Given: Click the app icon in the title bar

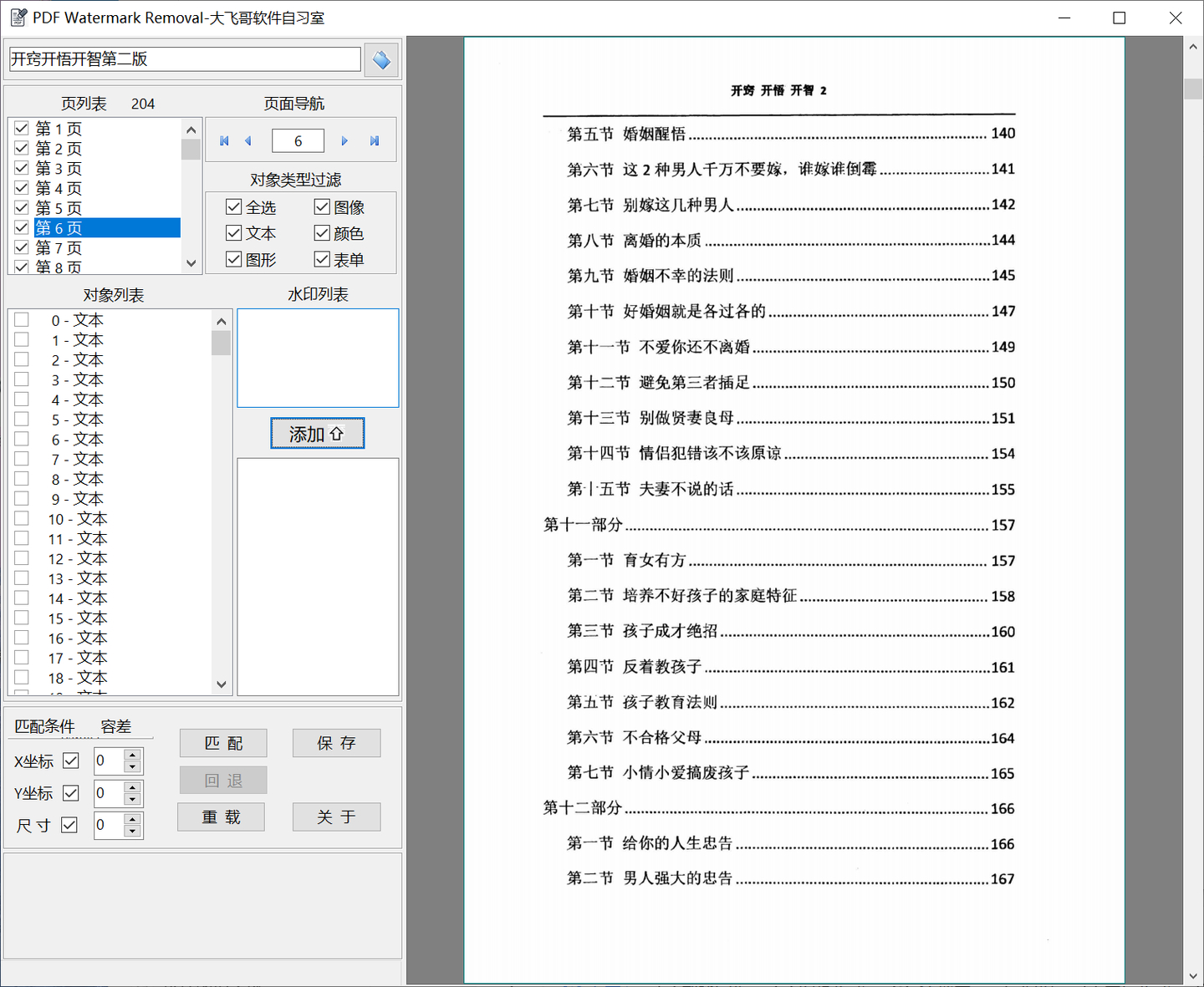Looking at the screenshot, I should (18, 17).
